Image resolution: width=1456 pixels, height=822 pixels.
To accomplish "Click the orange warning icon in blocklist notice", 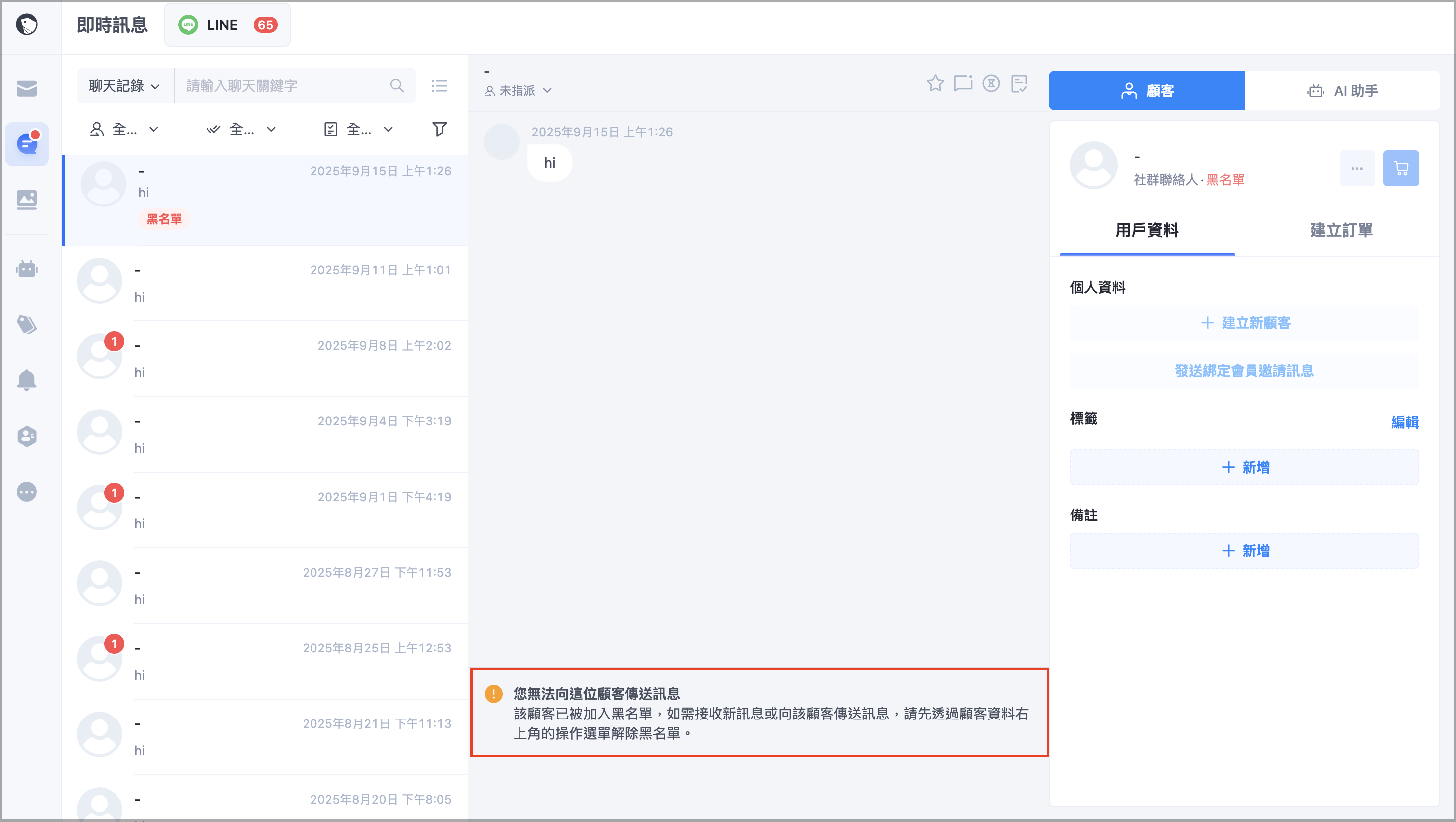I will point(494,694).
